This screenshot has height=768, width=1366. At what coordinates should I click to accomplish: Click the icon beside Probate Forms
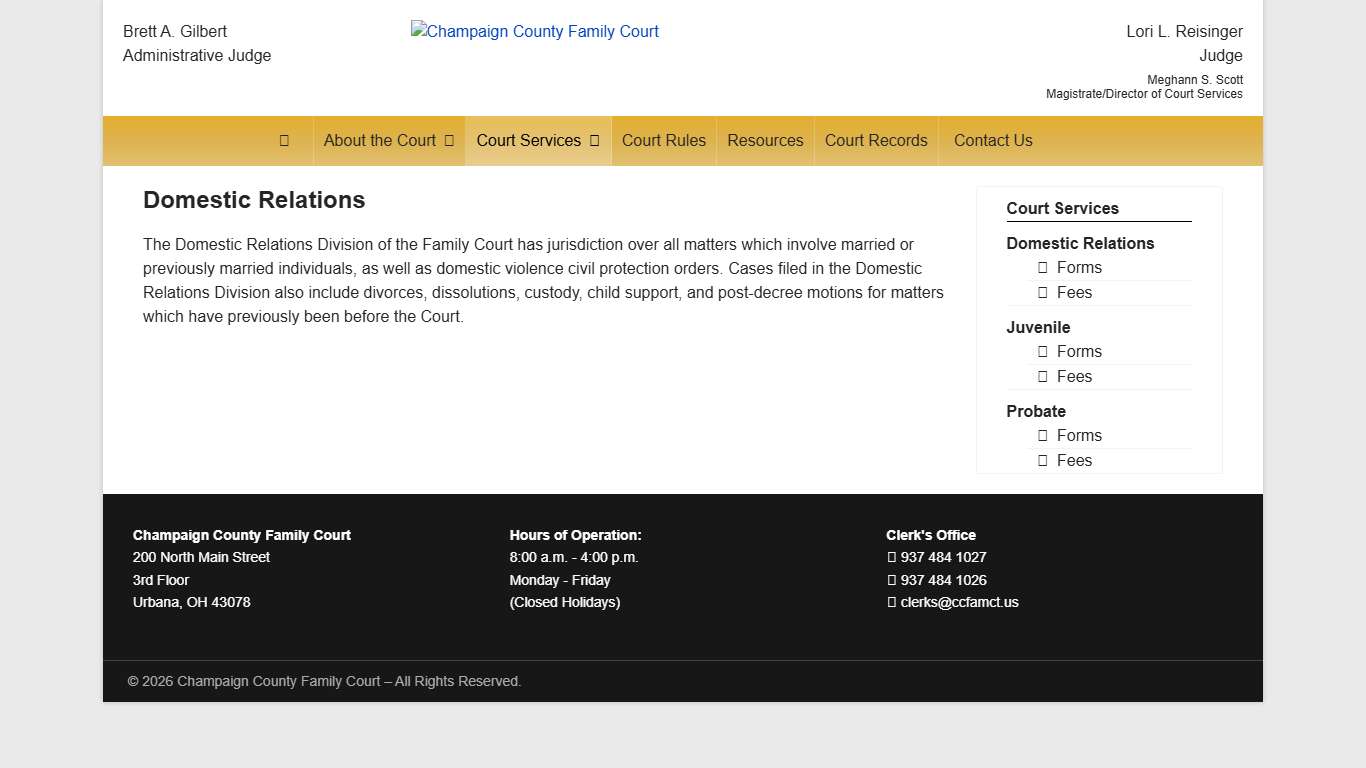click(1042, 436)
